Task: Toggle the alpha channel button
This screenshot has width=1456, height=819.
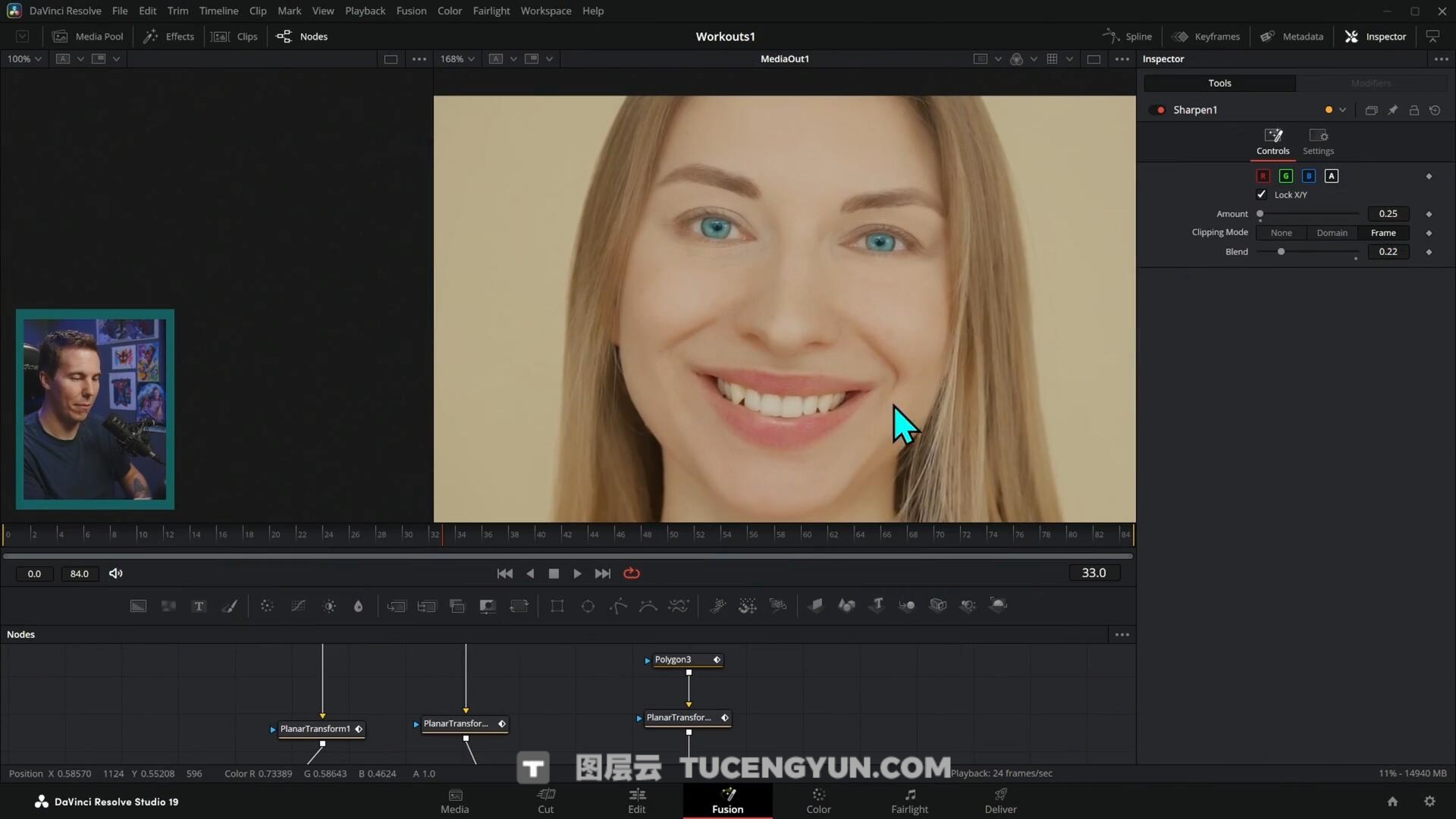Action: pos(1332,176)
